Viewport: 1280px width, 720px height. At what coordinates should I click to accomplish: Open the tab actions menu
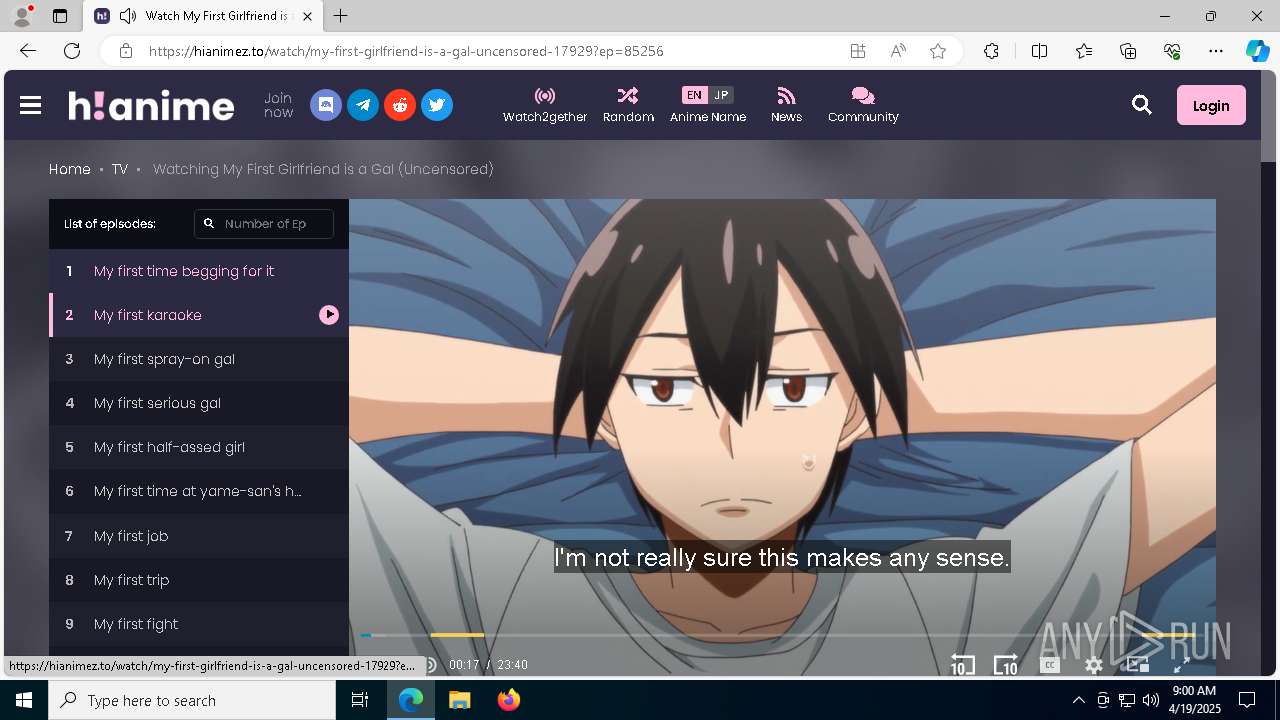point(60,16)
